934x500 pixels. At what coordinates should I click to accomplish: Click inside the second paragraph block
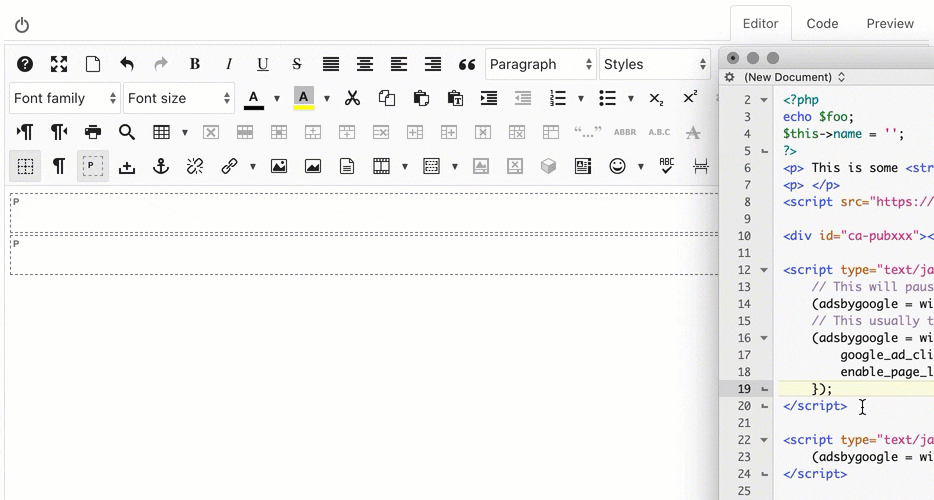pyautogui.click(x=365, y=255)
